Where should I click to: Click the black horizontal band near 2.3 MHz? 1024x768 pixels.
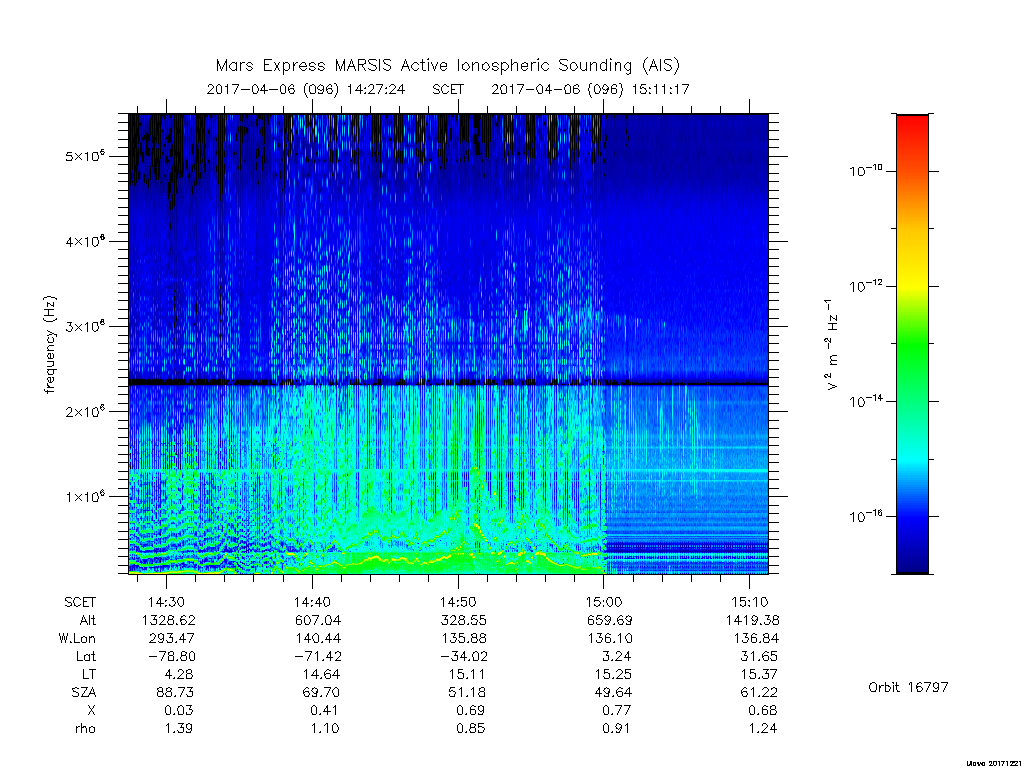tap(448, 382)
